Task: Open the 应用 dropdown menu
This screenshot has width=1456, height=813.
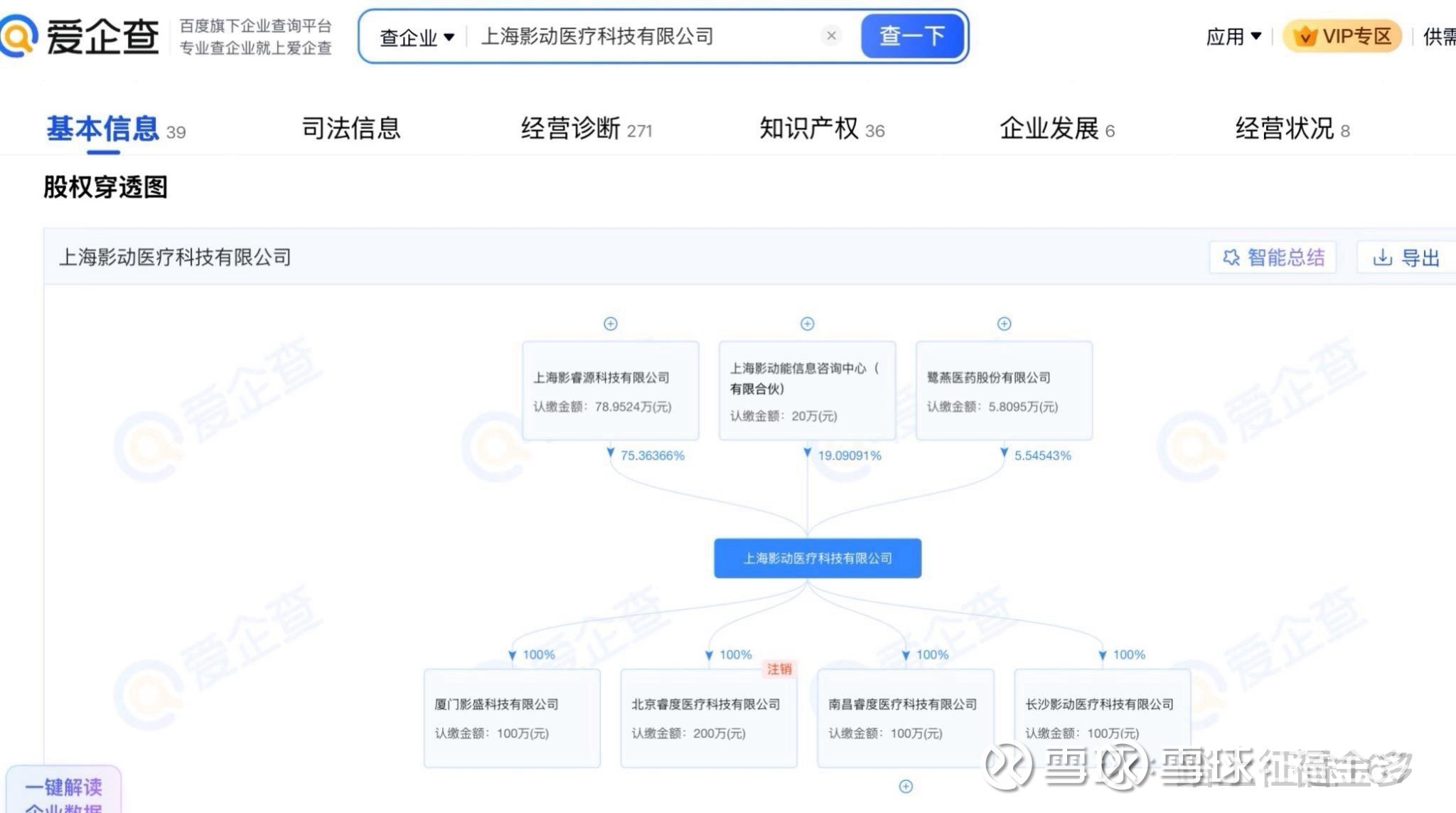Action: click(1233, 36)
